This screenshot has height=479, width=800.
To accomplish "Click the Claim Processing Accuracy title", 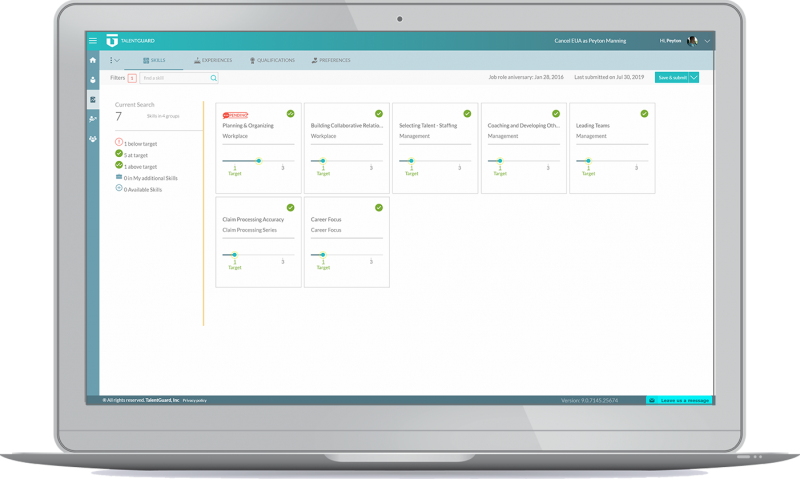I will tap(253, 219).
